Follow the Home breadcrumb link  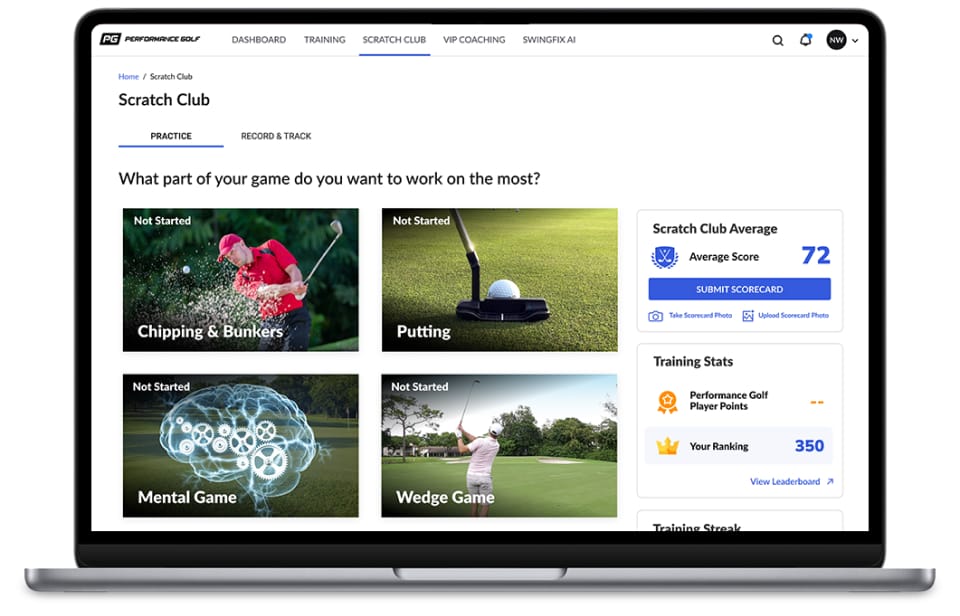click(128, 77)
